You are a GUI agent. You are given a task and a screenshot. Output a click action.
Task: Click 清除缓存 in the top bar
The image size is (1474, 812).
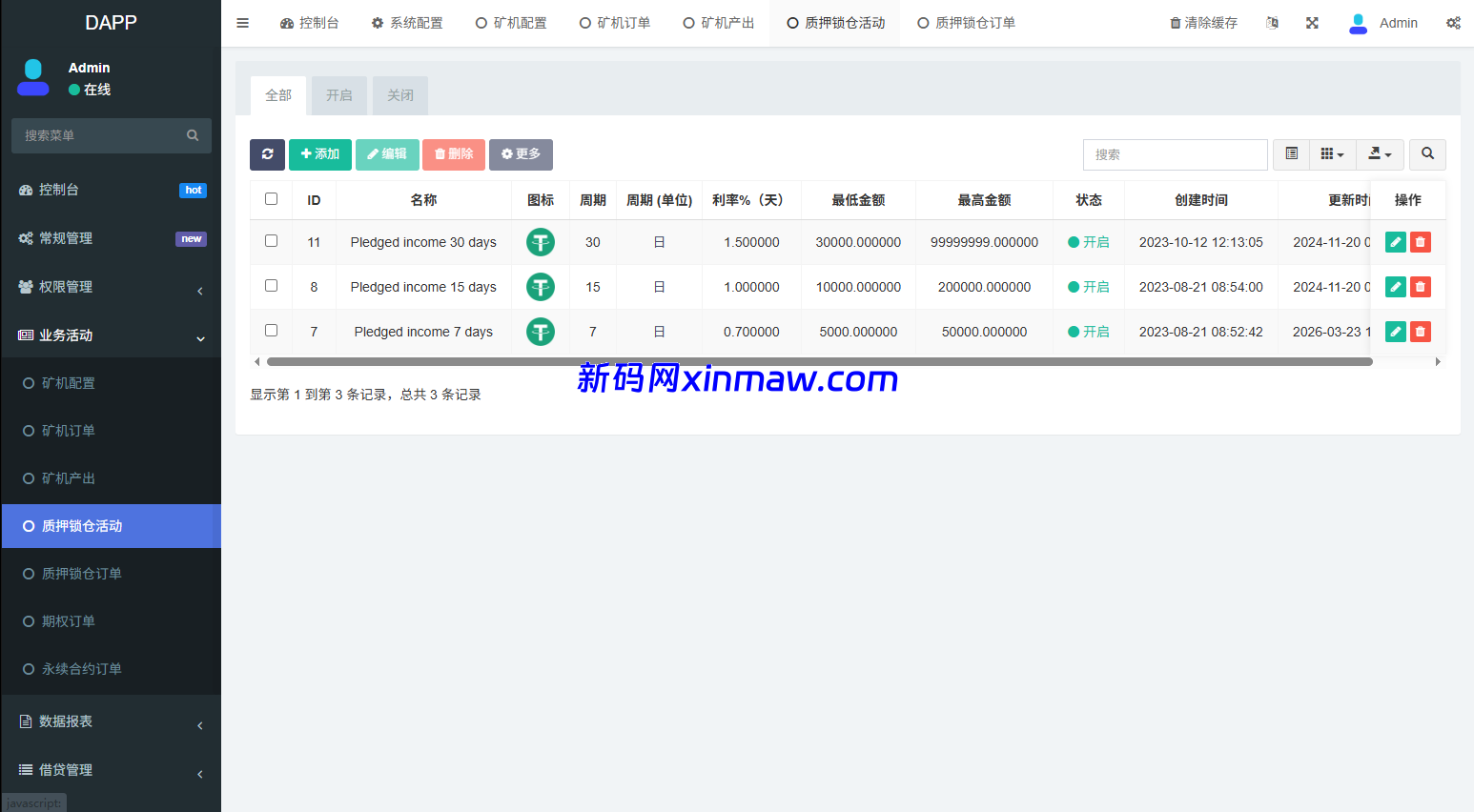(x=1203, y=23)
